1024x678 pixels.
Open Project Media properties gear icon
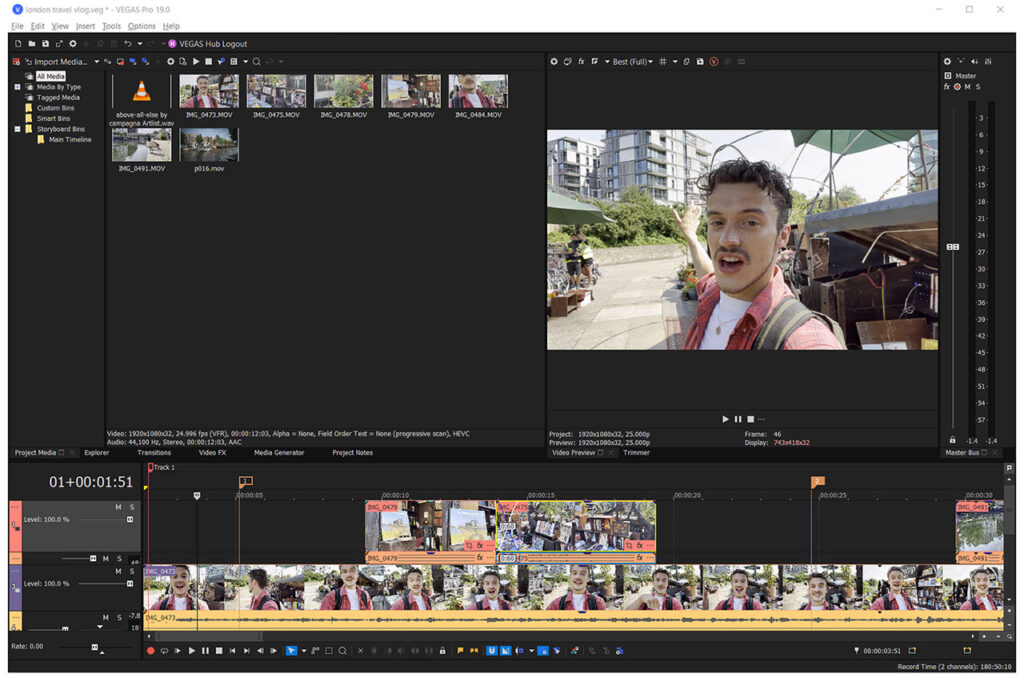coord(170,61)
